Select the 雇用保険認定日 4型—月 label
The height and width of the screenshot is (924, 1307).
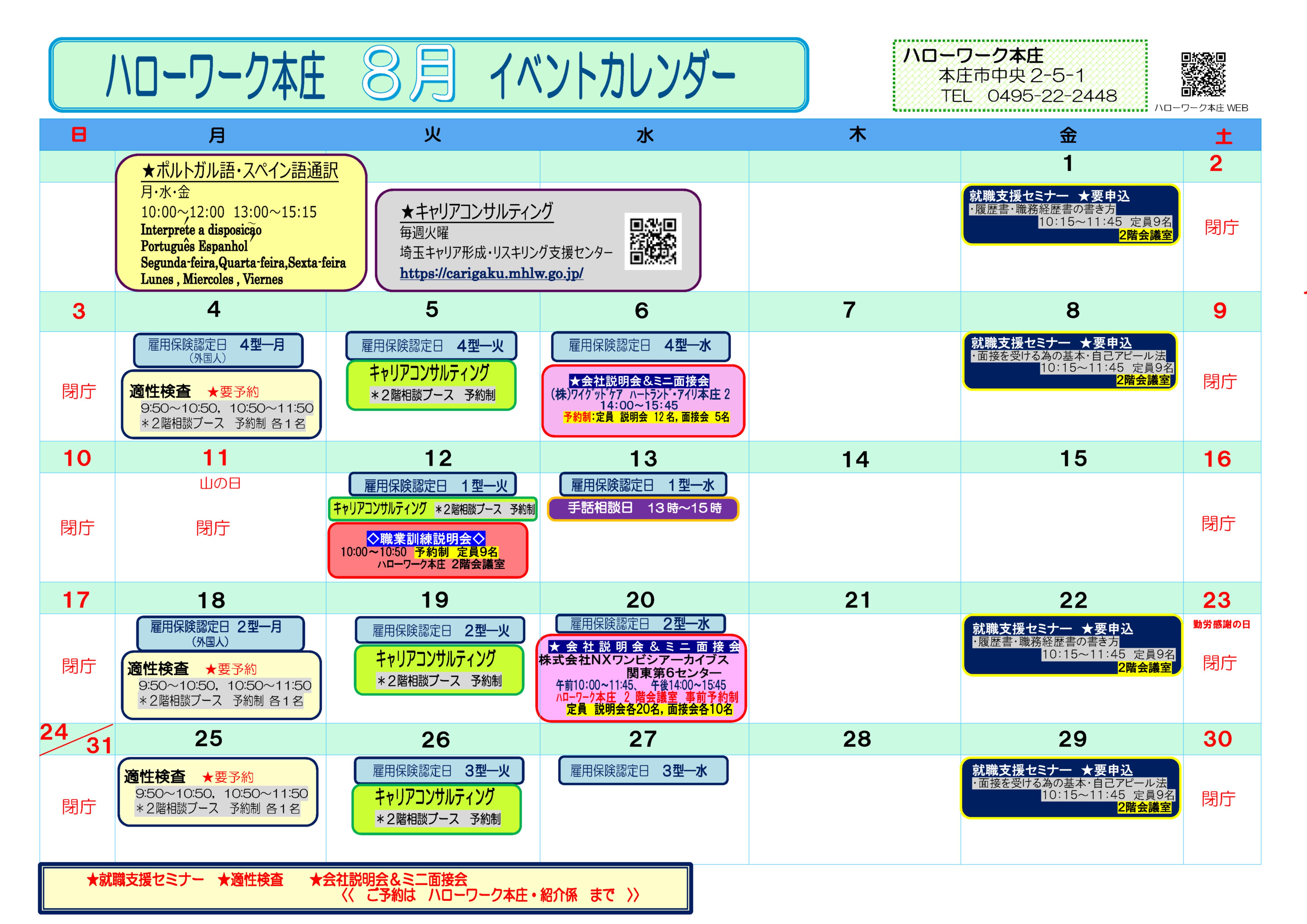(x=218, y=351)
